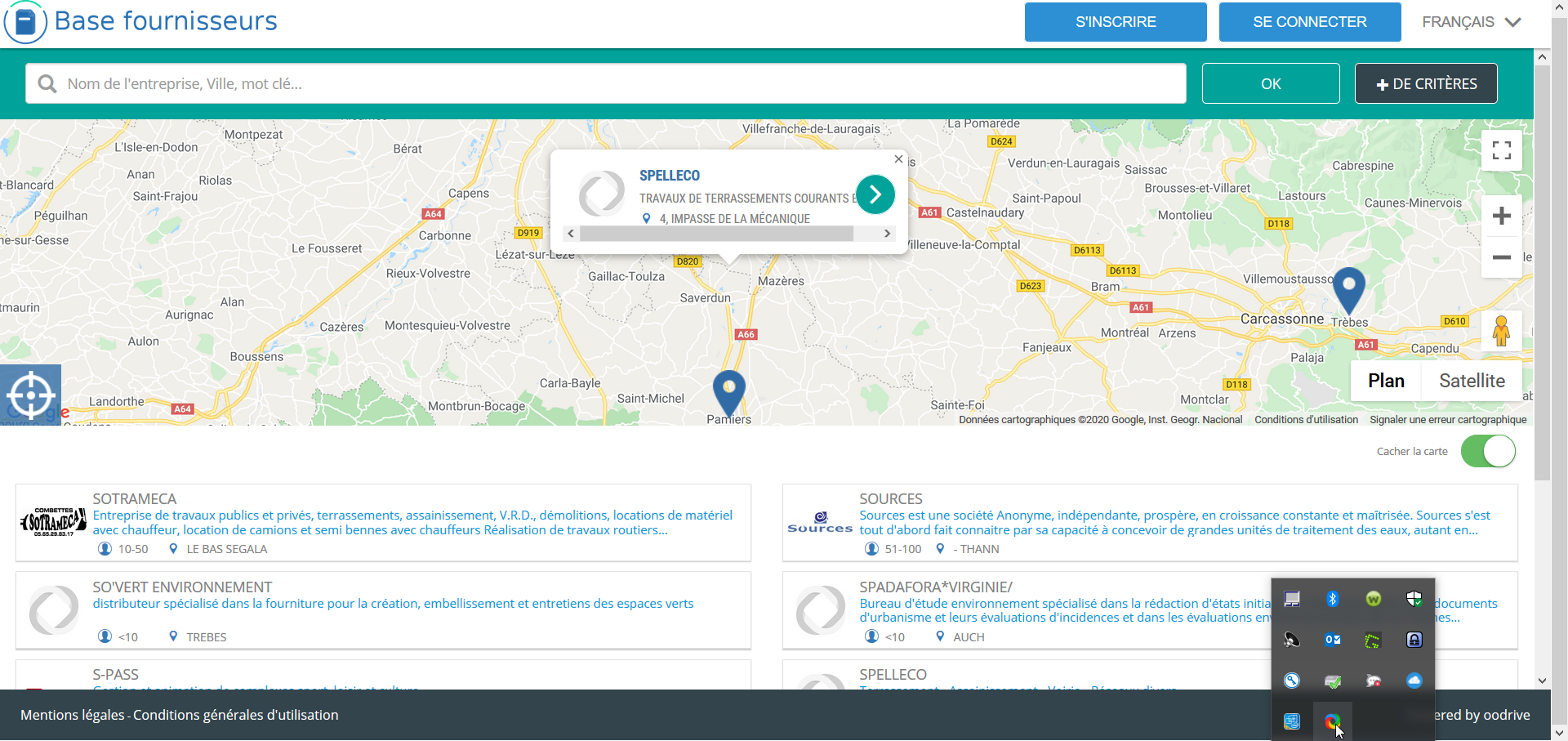Click the '10-50' employee count text
This screenshot has width=1568, height=741.
coord(133,549)
